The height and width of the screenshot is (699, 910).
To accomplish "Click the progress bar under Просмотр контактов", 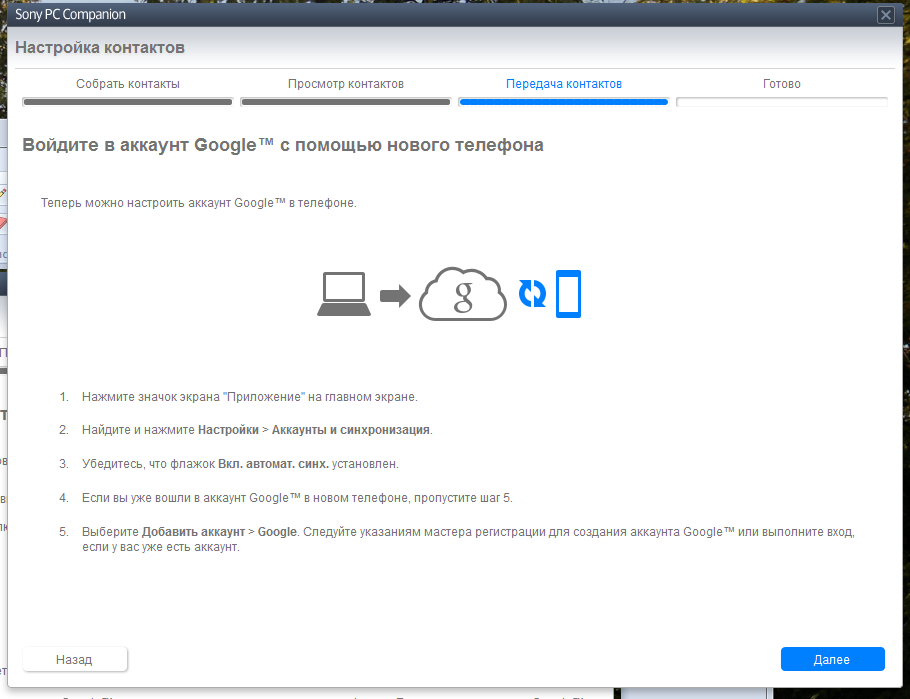I will click(x=346, y=102).
